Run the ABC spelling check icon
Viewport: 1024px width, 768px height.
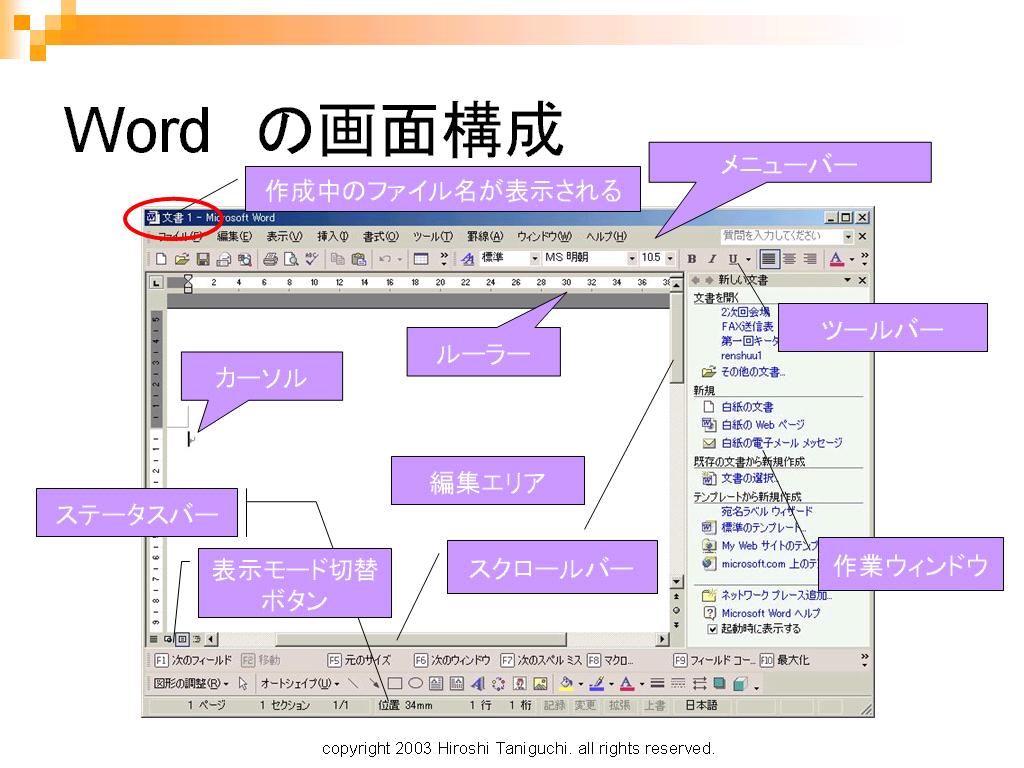pyautogui.click(x=312, y=259)
